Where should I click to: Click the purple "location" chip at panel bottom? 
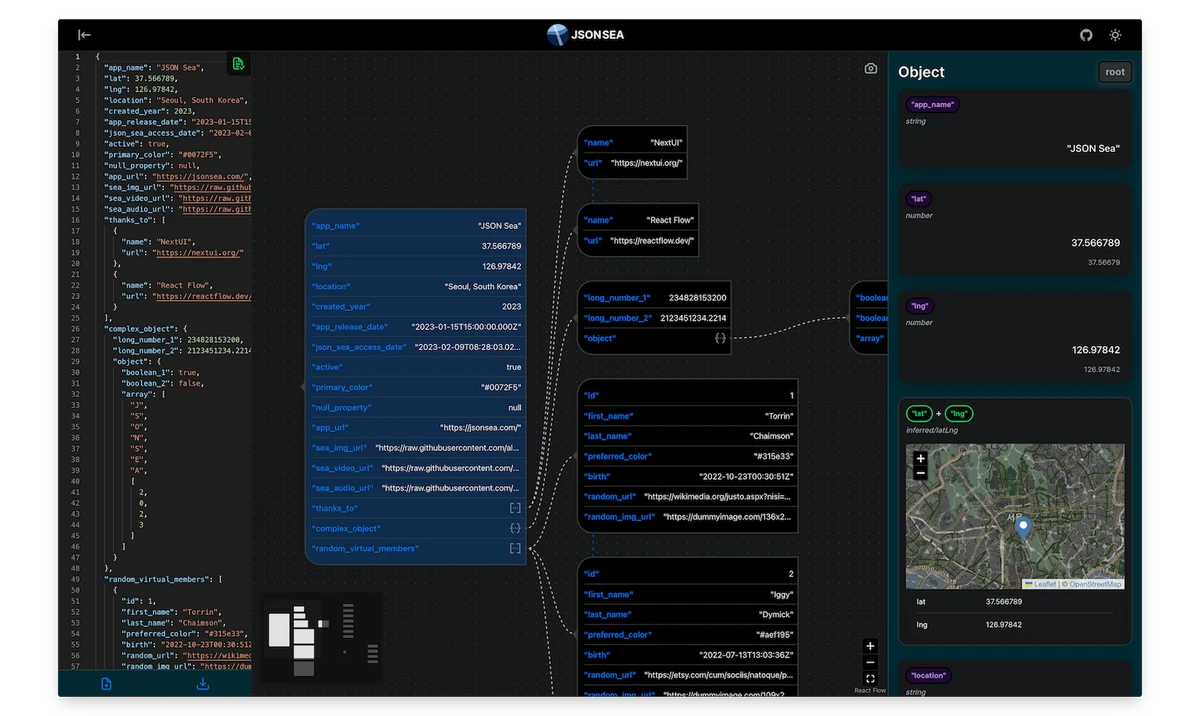pyautogui.click(x=928, y=675)
